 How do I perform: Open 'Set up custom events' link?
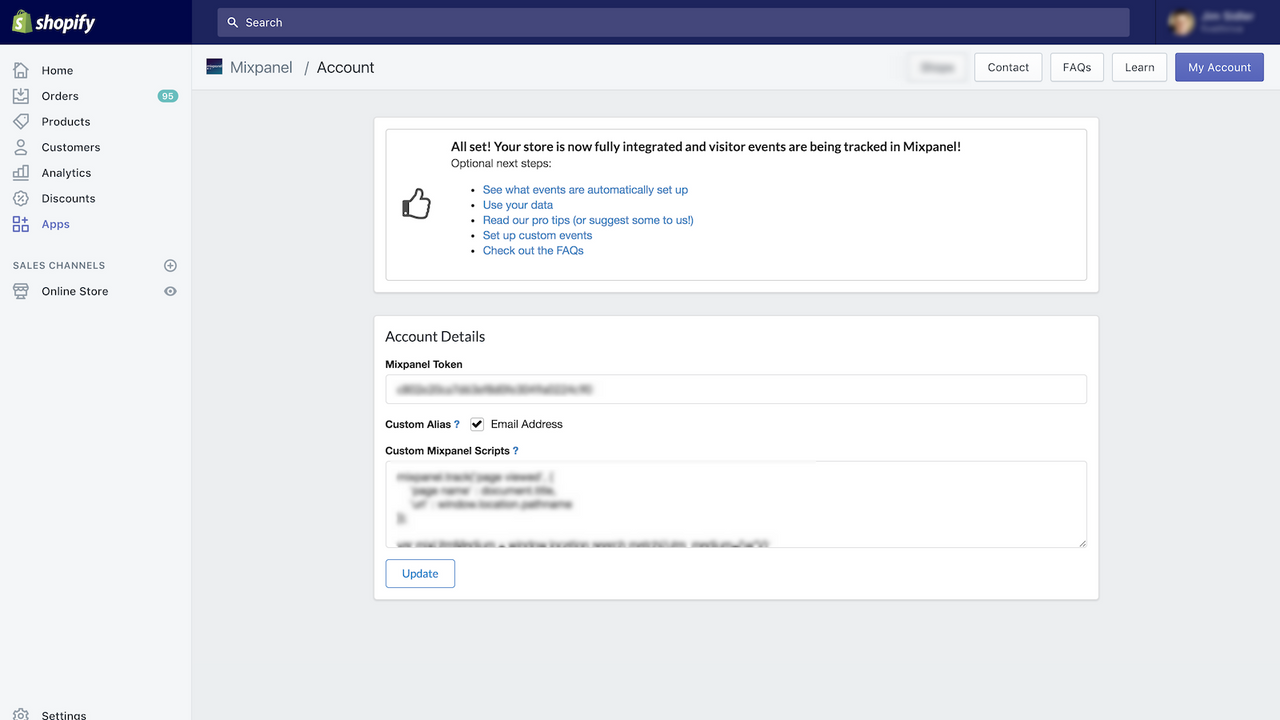point(537,235)
